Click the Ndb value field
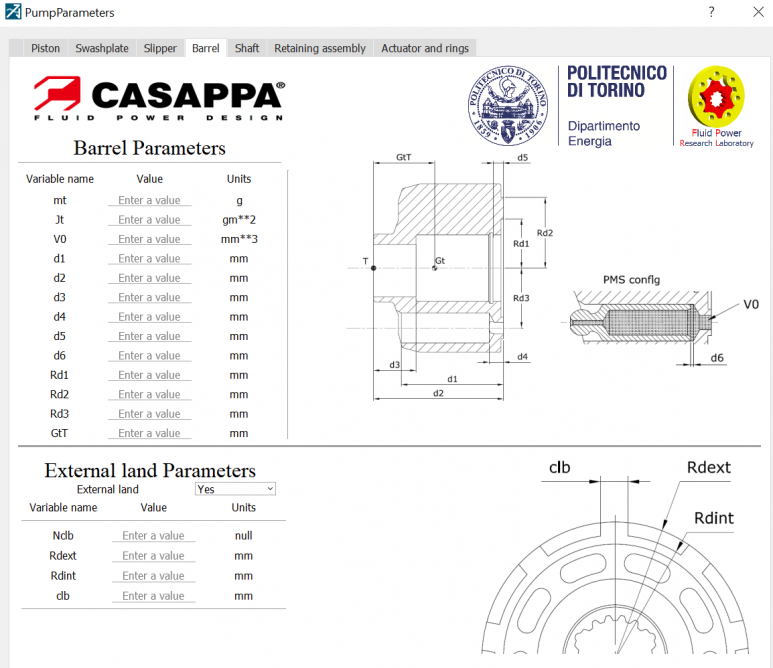773x668 pixels. tap(153, 535)
